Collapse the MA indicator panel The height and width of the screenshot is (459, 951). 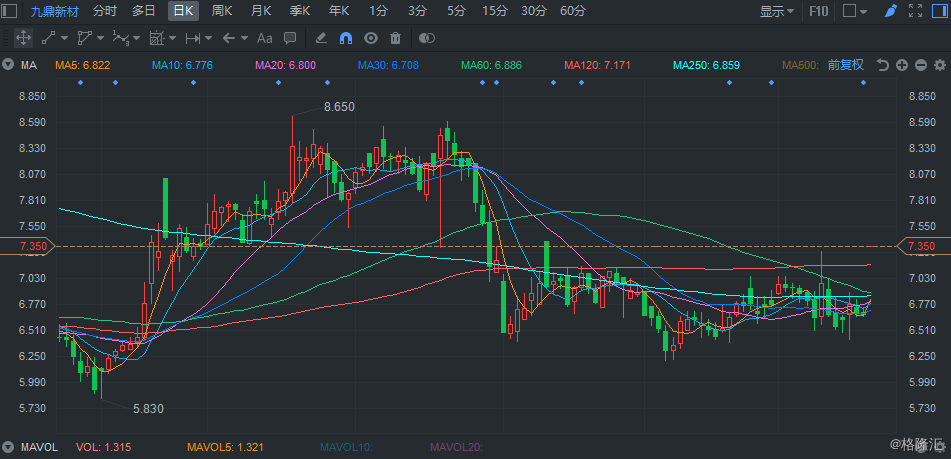tap(8, 65)
